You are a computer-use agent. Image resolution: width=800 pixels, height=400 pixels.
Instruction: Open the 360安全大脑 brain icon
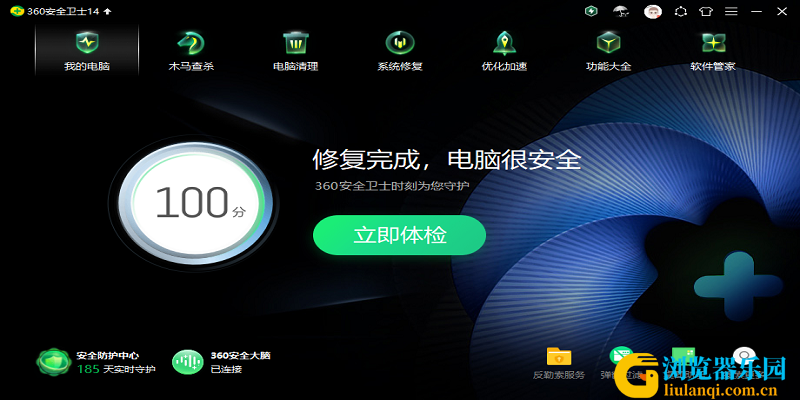pos(188,362)
